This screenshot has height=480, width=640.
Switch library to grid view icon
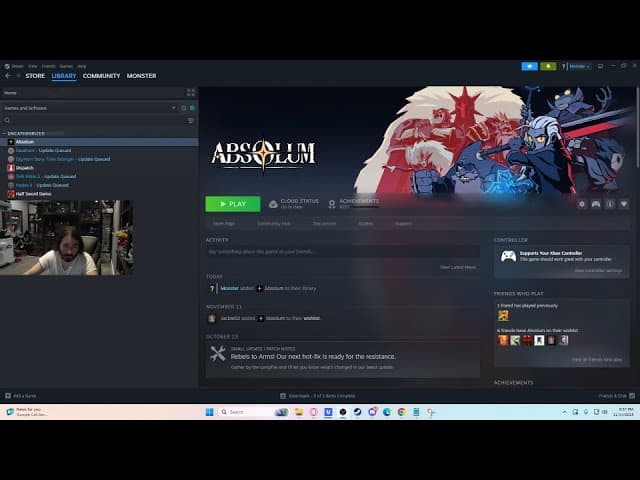pos(191,93)
